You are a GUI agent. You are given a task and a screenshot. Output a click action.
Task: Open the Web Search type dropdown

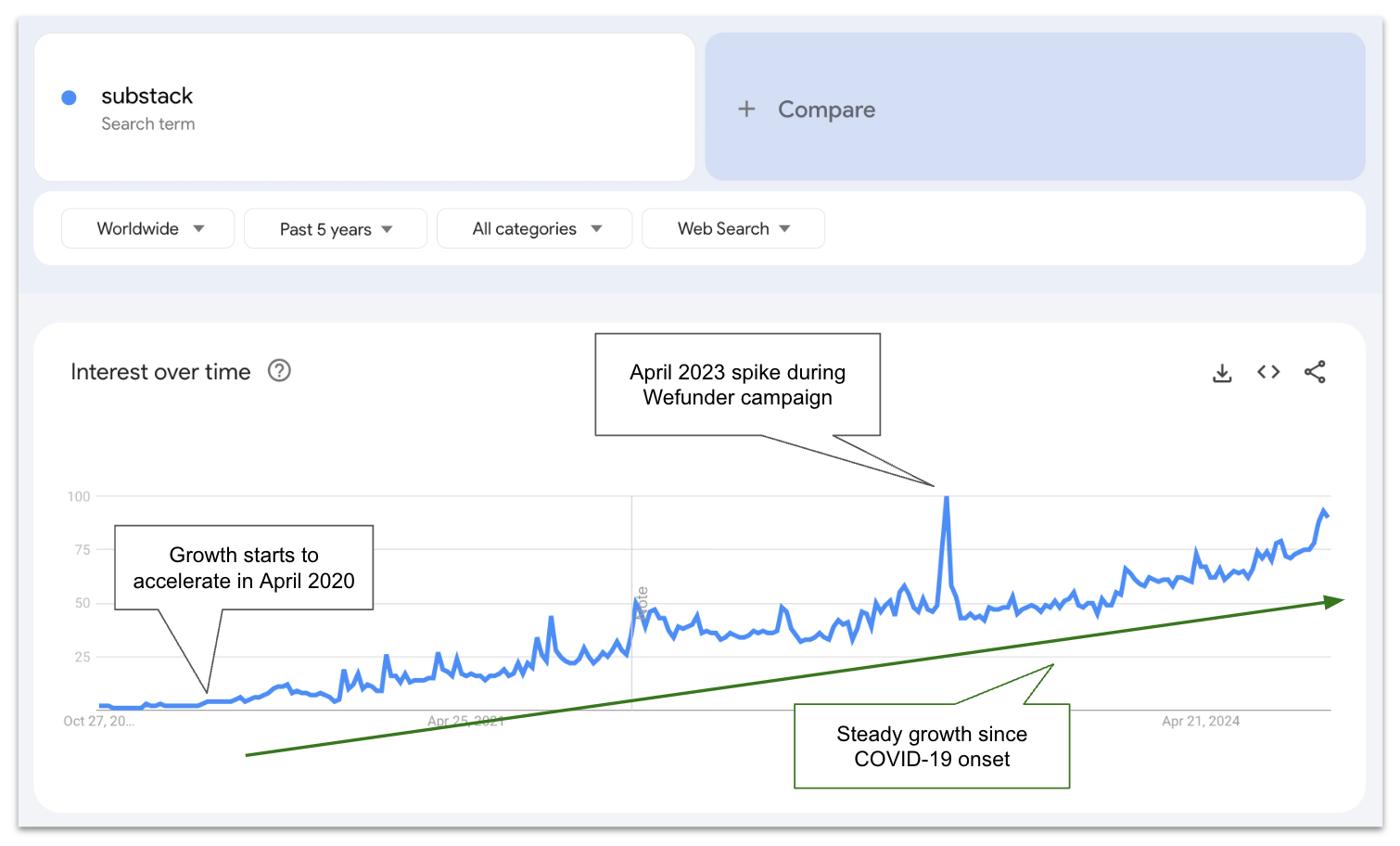732,228
